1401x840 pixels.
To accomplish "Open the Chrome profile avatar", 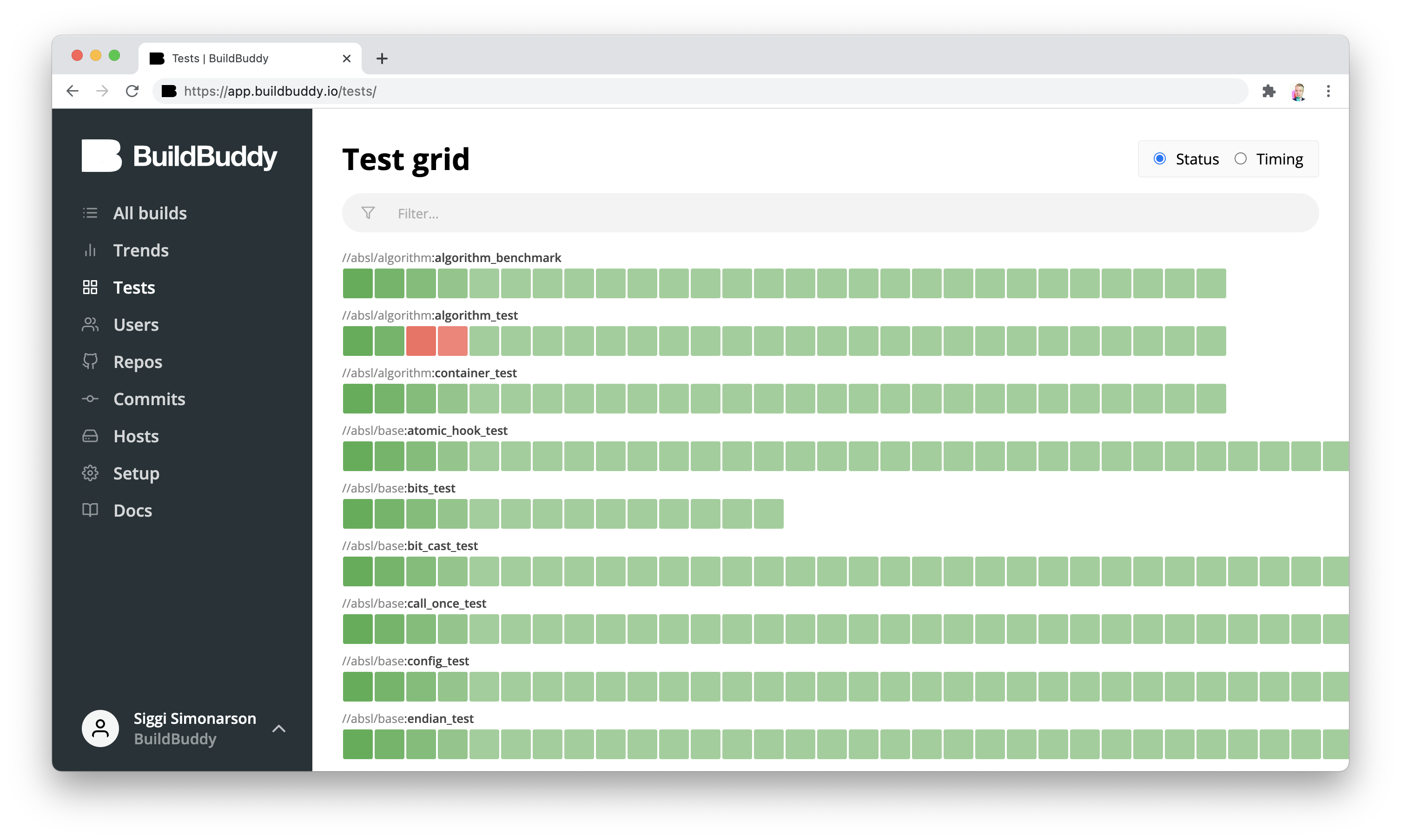I will [1298, 91].
